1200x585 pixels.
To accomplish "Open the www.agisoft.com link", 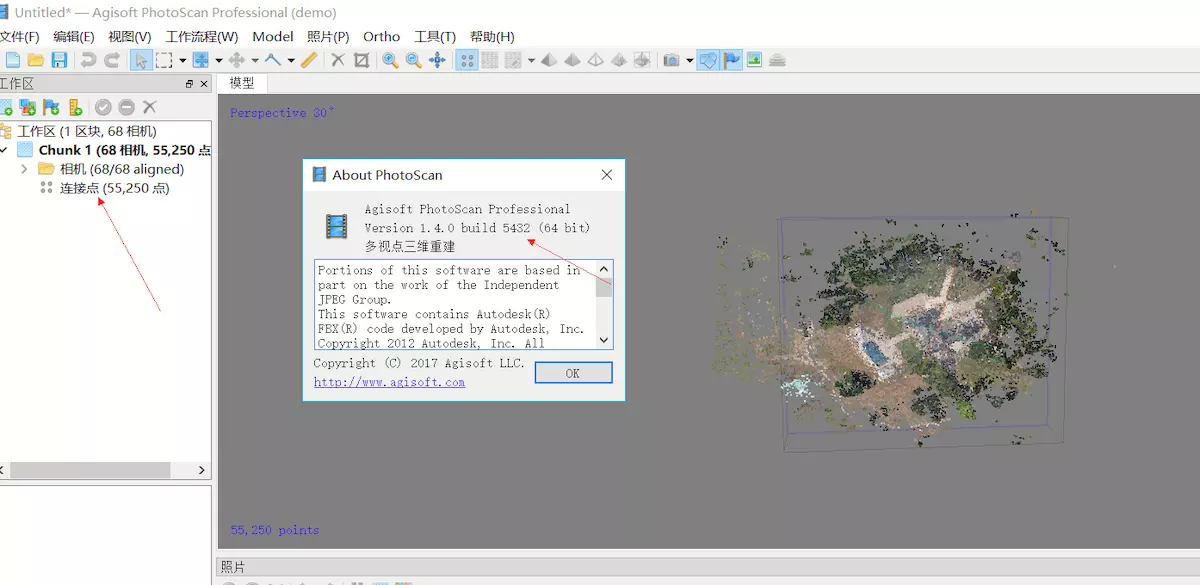I will [389, 382].
